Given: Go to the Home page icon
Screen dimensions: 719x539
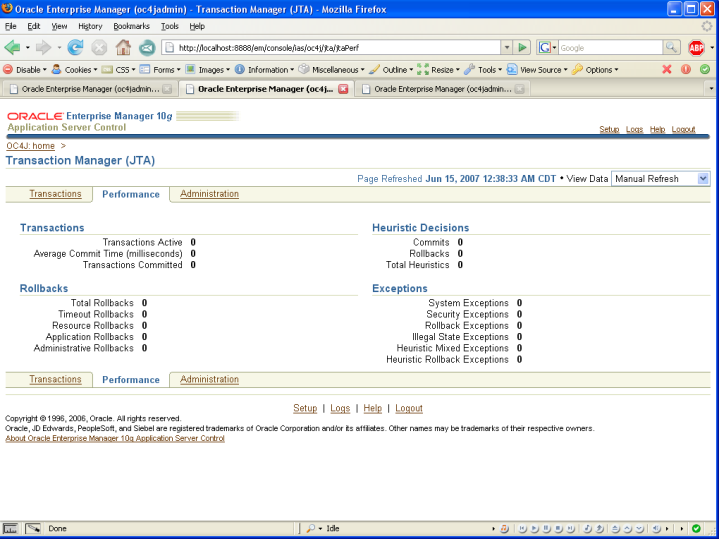Looking at the screenshot, I should [x=123, y=47].
